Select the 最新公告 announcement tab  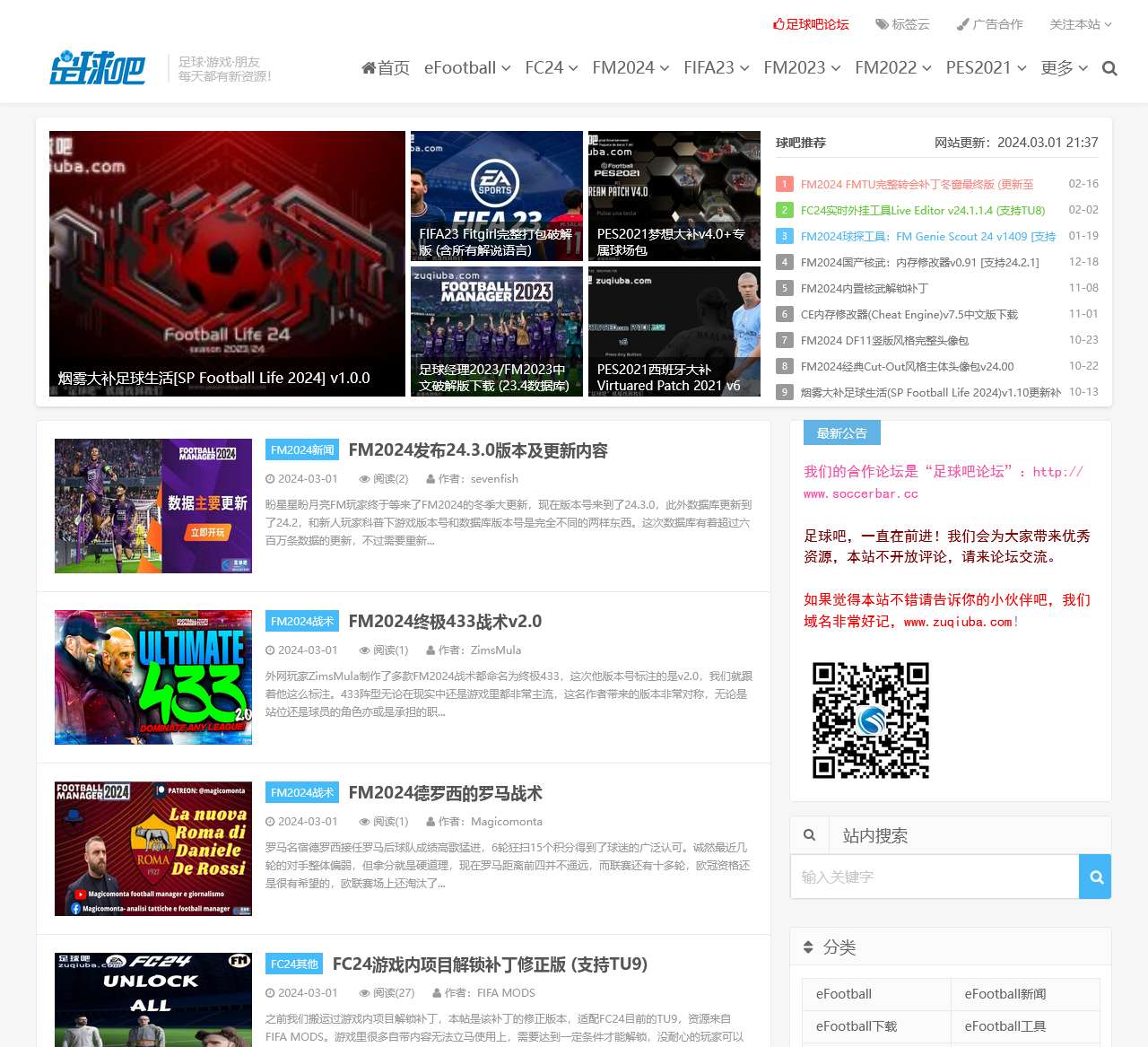point(841,433)
